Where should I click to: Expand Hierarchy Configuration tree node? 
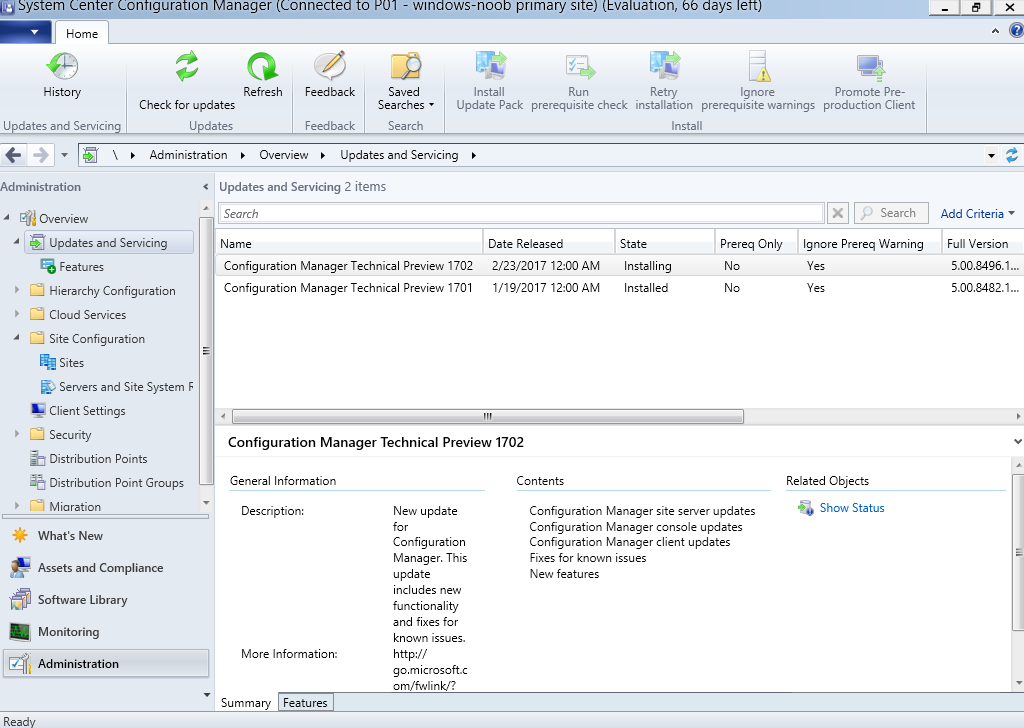pos(17,290)
